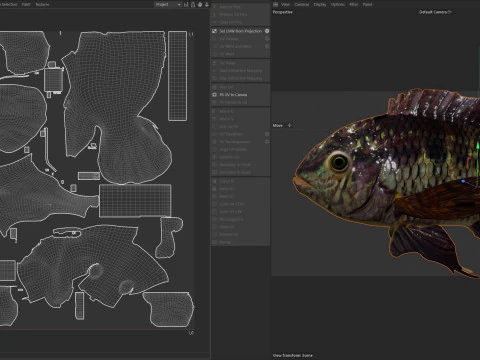Click the Perspective view label

point(282,12)
